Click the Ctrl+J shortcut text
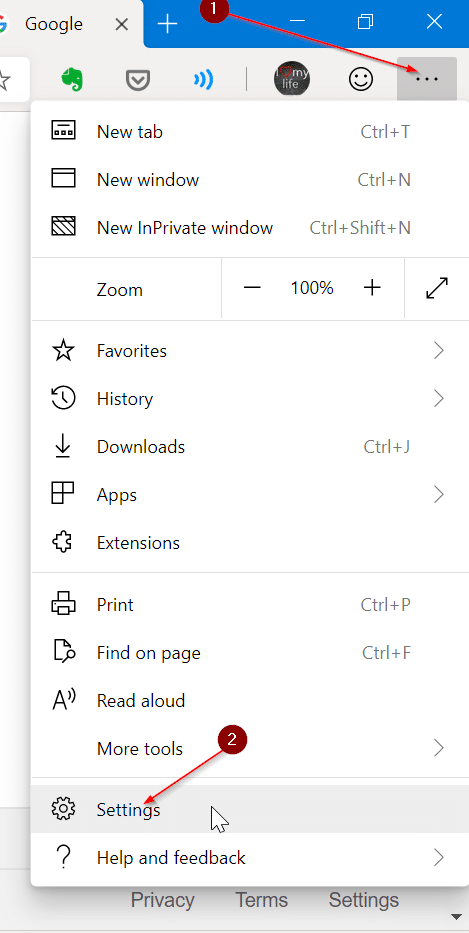Image resolution: width=469 pixels, height=933 pixels. coord(387,447)
